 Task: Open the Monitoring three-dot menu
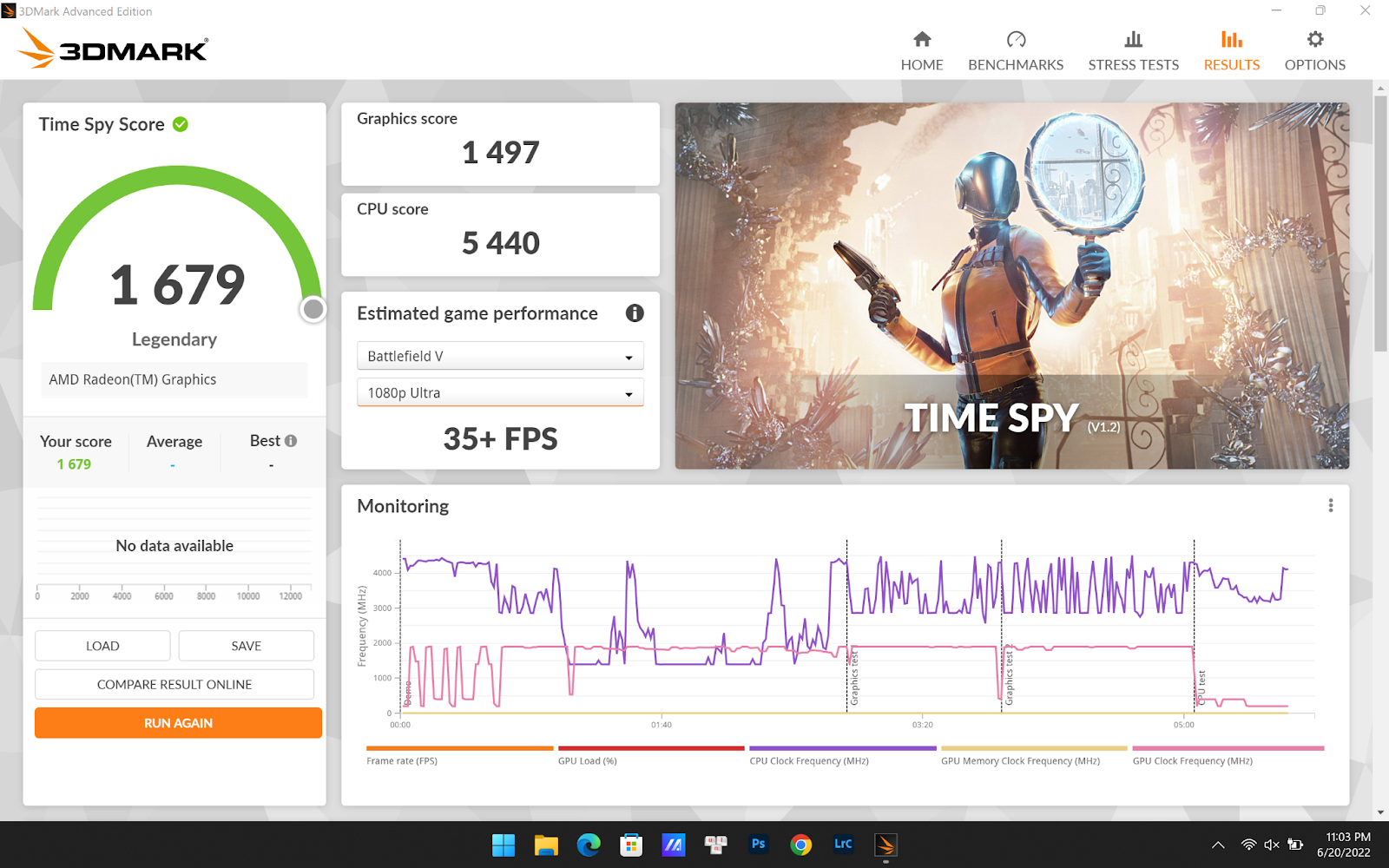coord(1331,505)
